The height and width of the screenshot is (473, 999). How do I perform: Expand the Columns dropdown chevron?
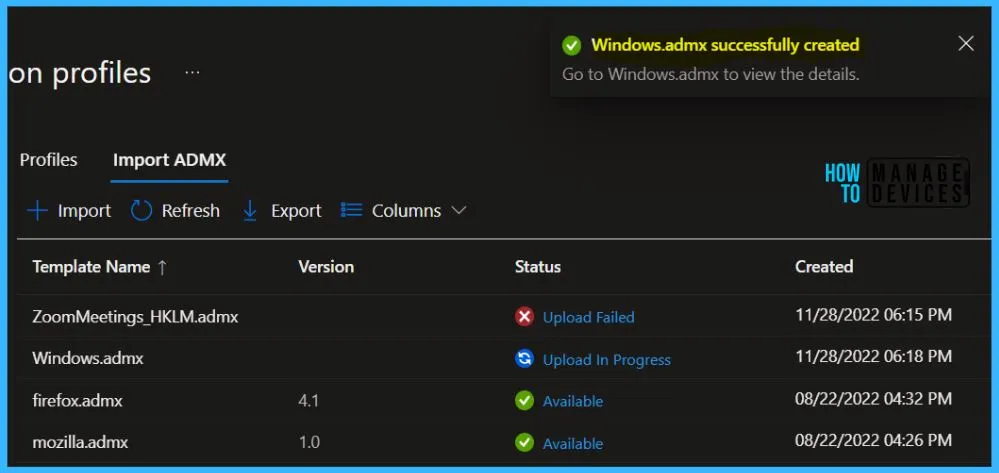point(459,210)
